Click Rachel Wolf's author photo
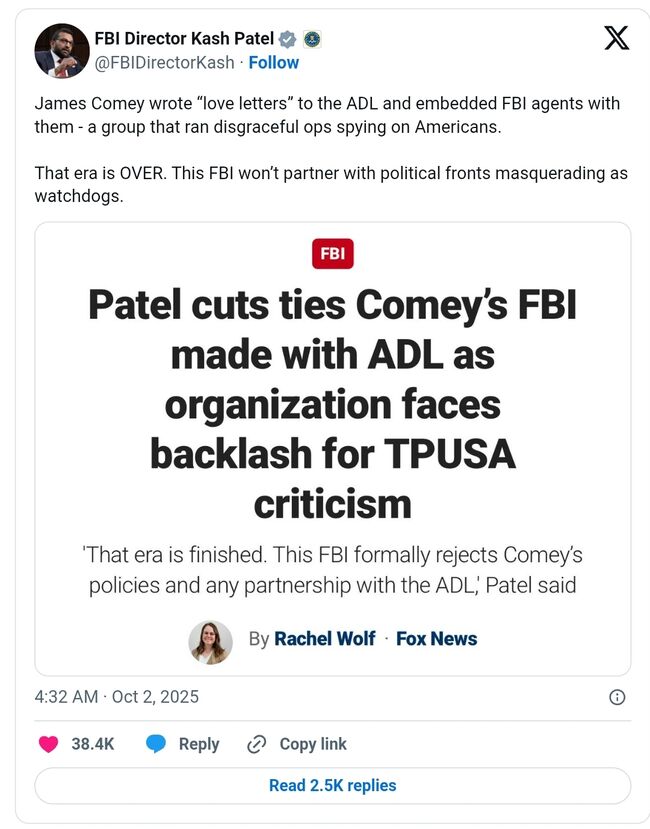Viewport: 650px width, 829px height. (210, 641)
